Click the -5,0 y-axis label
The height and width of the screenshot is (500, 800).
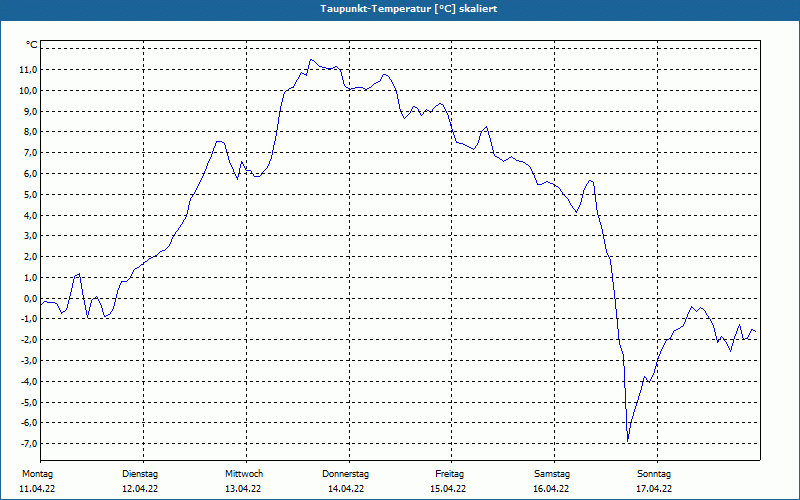tap(29, 403)
